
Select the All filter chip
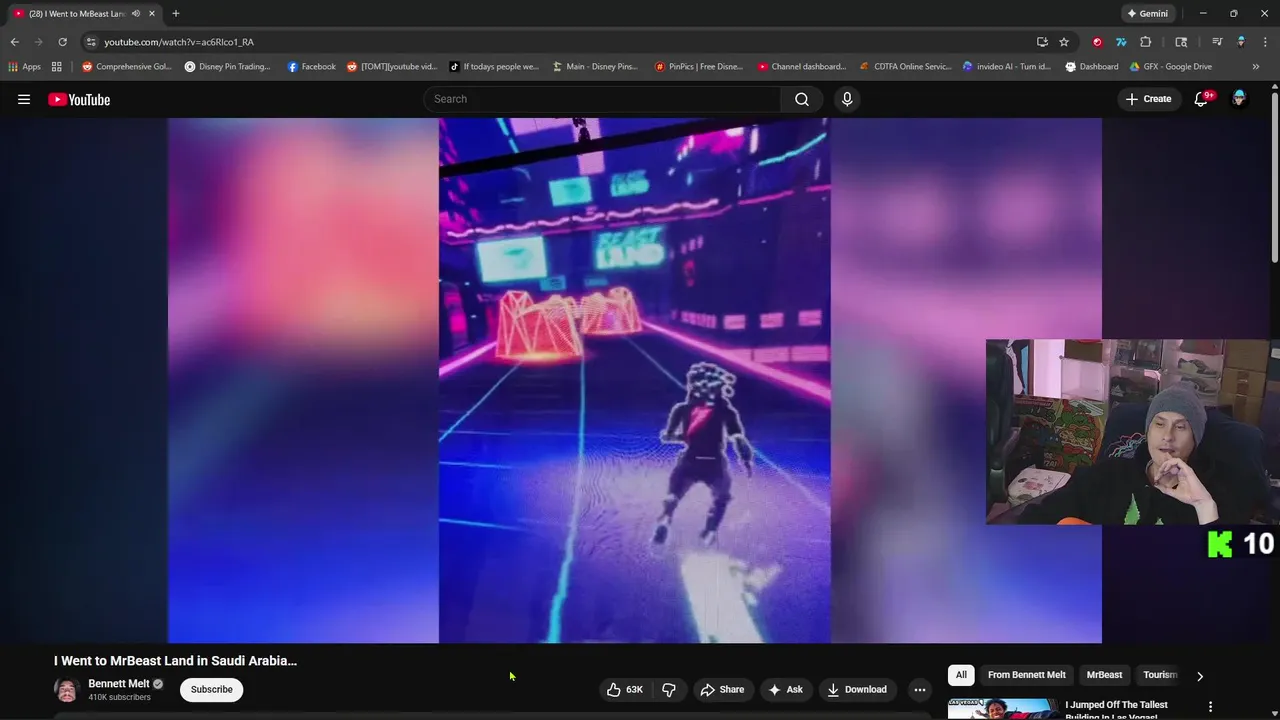[961, 675]
